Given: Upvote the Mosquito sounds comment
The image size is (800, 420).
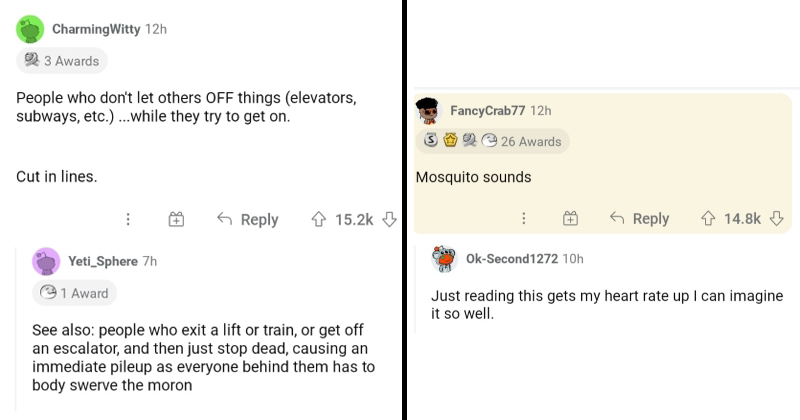Looking at the screenshot, I should pos(708,219).
